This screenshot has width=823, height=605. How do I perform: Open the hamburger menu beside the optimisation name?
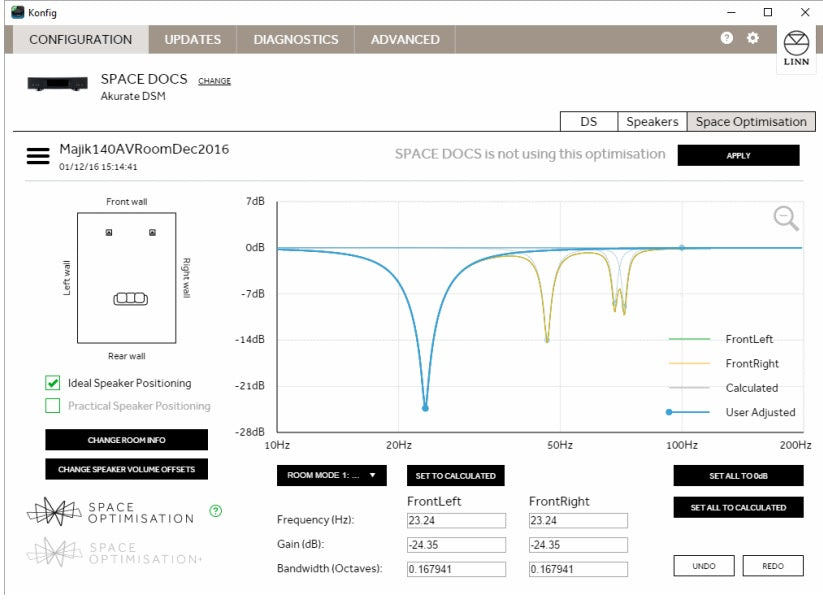point(38,157)
